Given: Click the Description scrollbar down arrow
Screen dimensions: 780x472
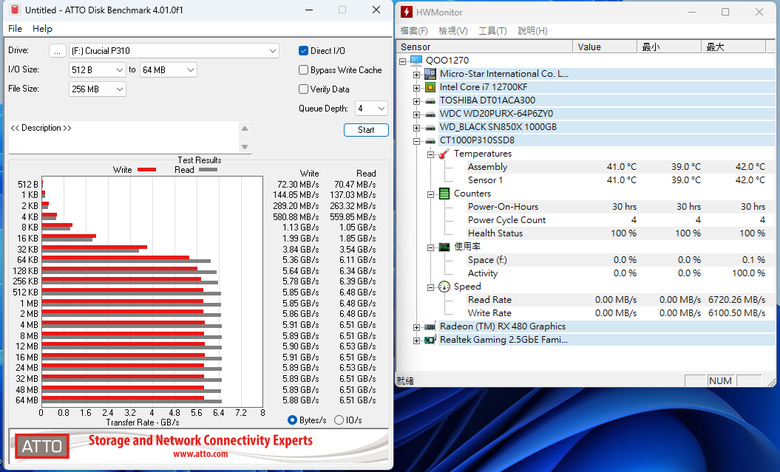Looking at the screenshot, I should [x=245, y=147].
